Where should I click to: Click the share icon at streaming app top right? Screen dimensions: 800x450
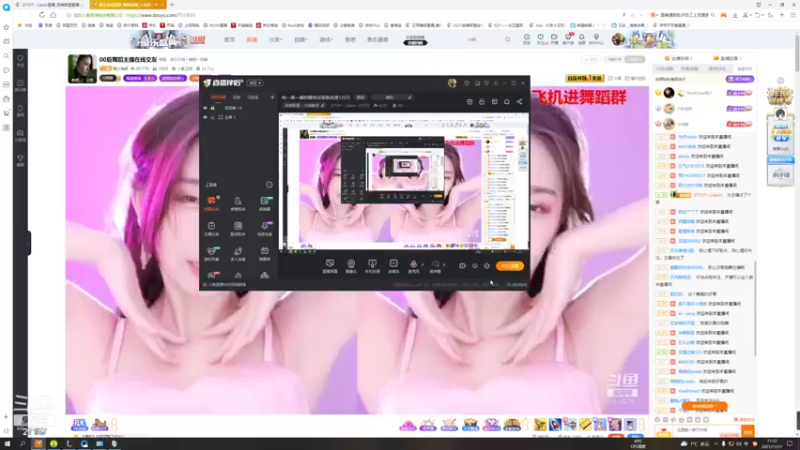pos(519,102)
